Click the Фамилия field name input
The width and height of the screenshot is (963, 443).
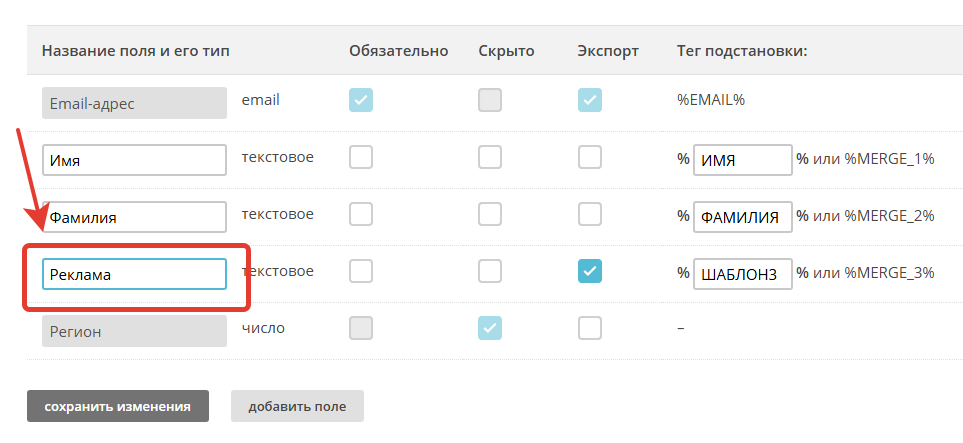135,216
